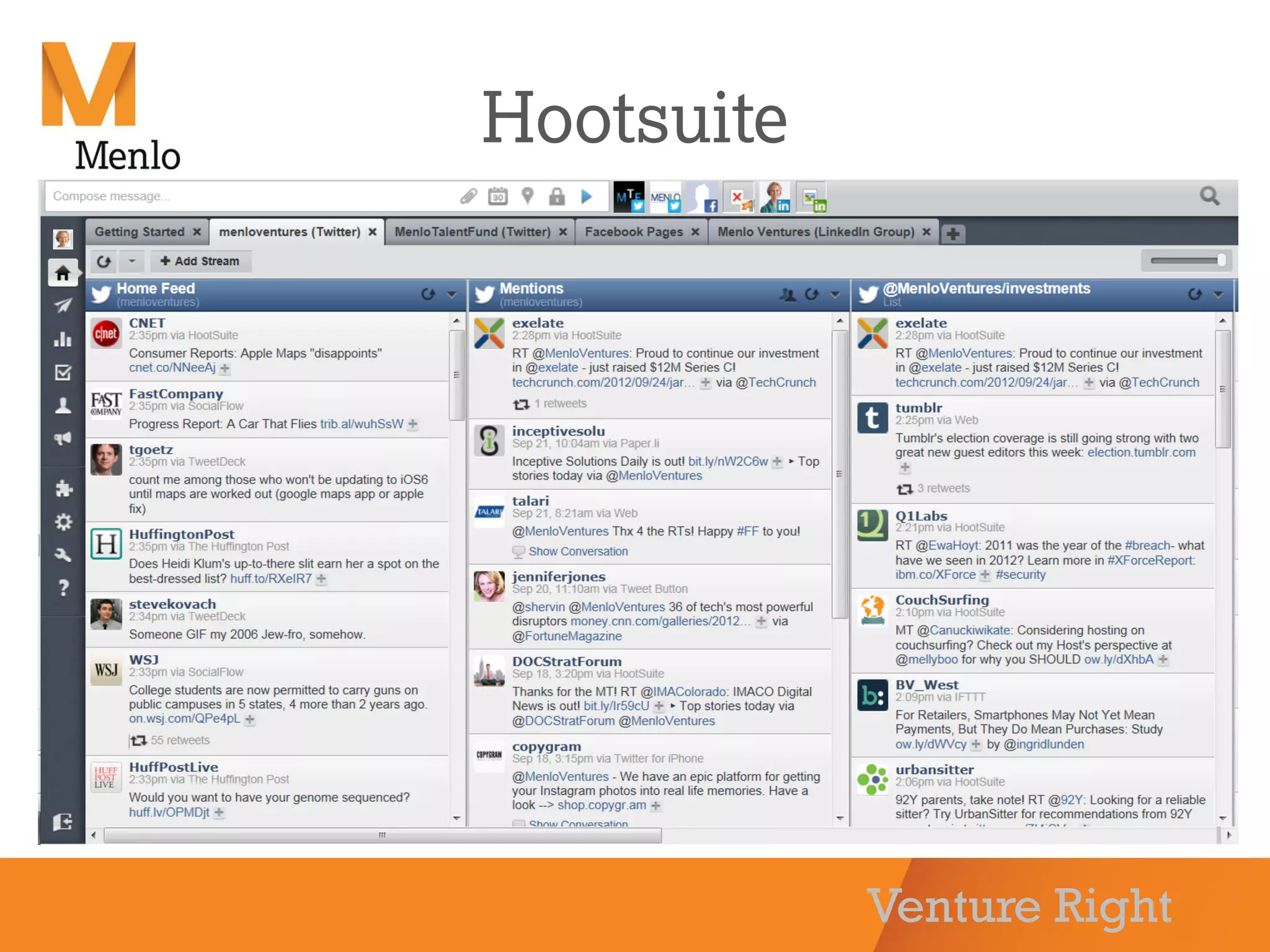Toggle the red X profile picker avatar

click(739, 197)
